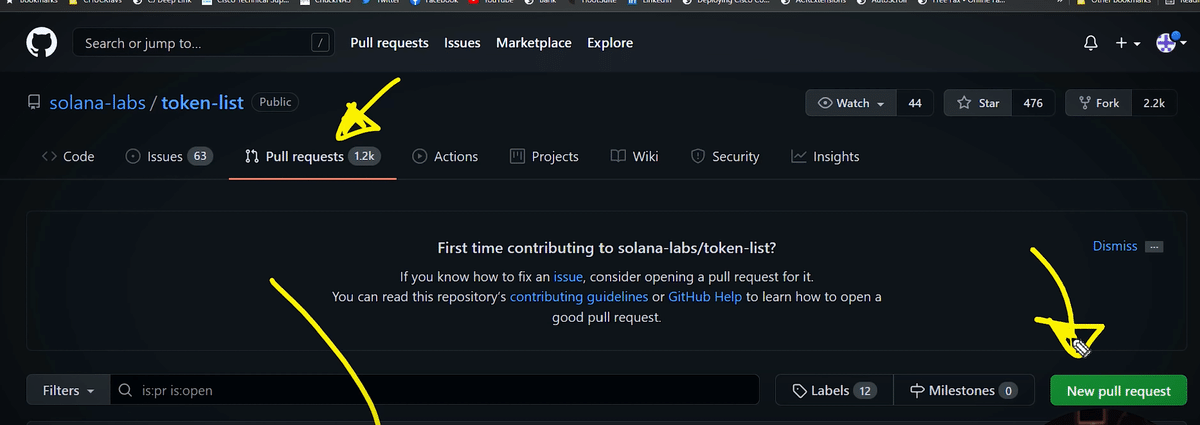Open the GitHub Help link
Viewport: 1200px width, 425px height.
click(706, 297)
